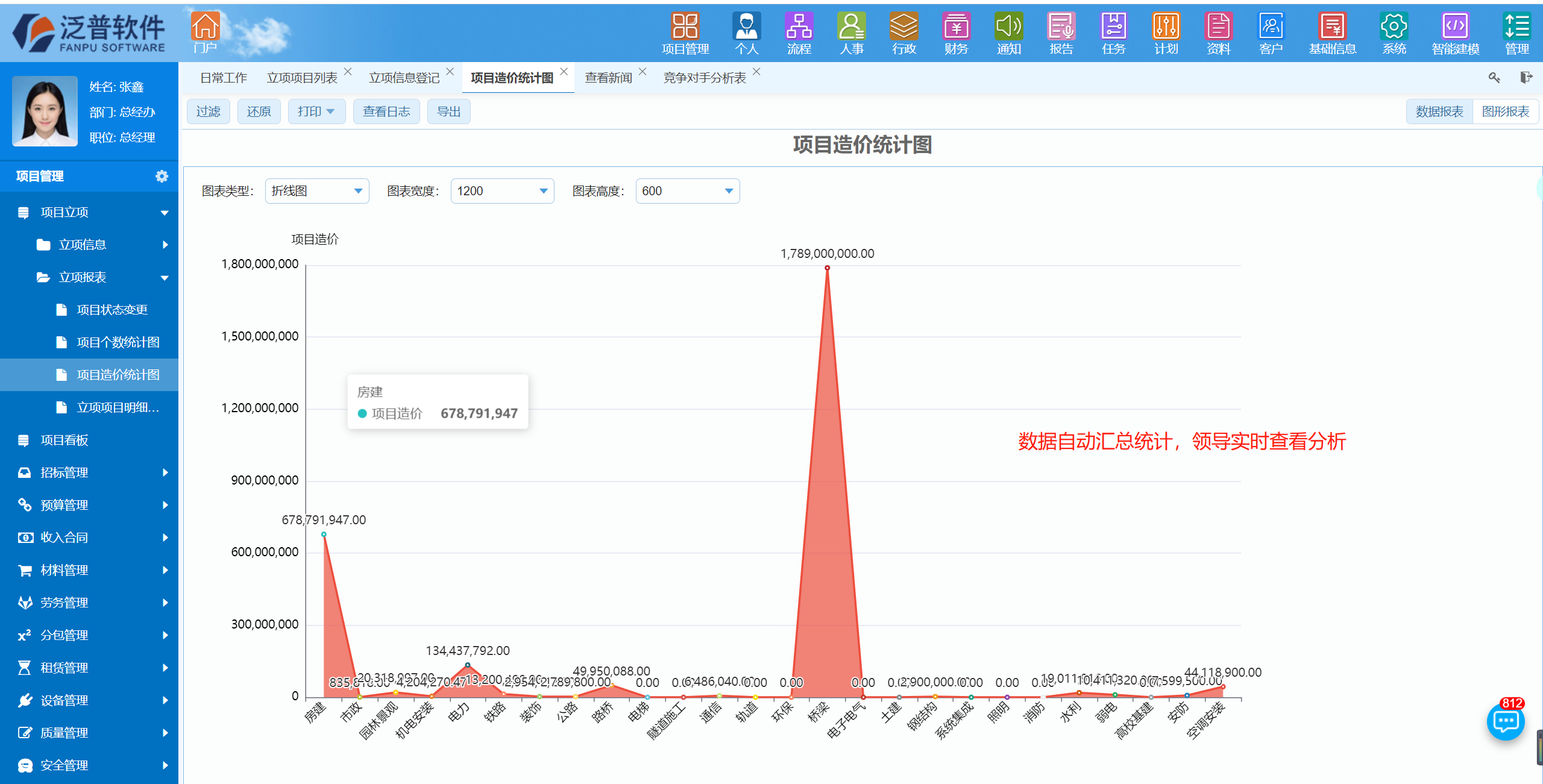Collapse the 立项报表 submenu
This screenshot has width=1543, height=784.
point(89,277)
